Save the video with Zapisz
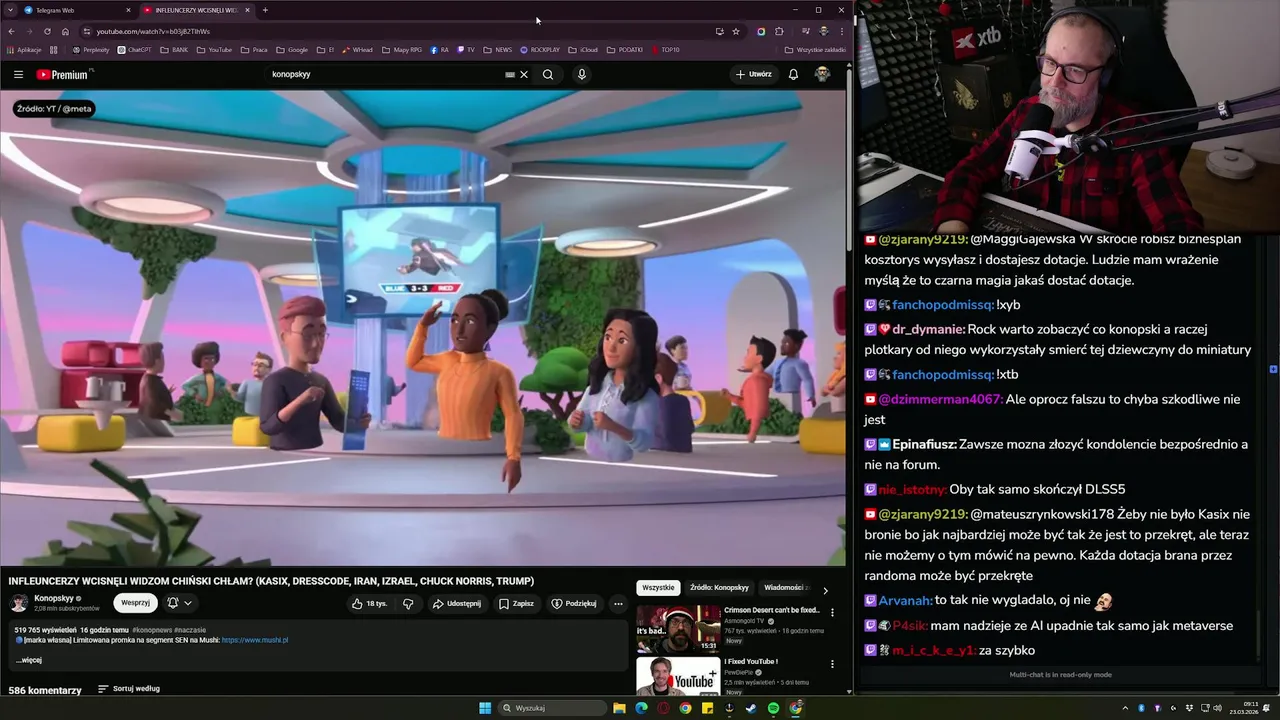 (516, 603)
